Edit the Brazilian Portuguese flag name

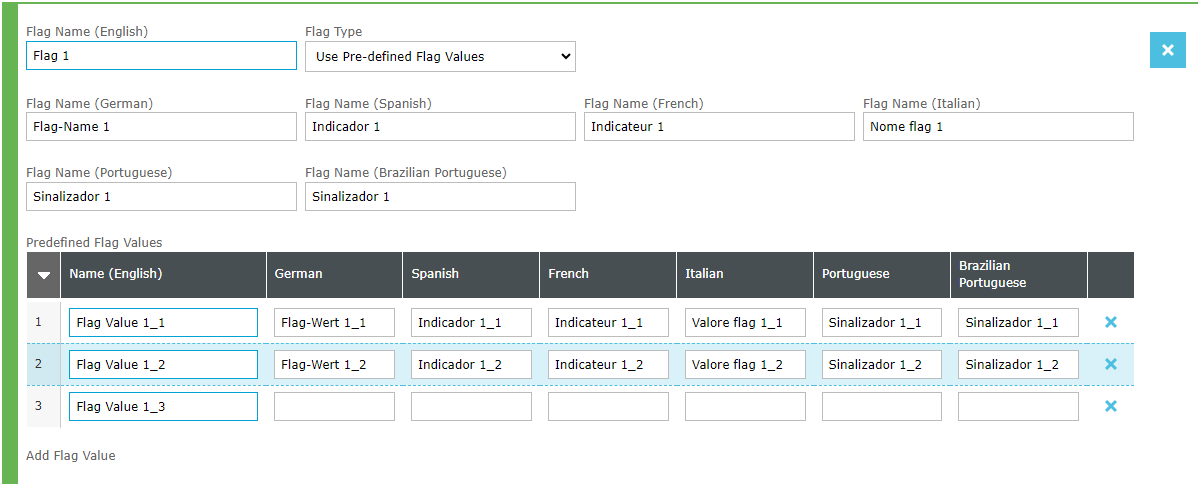tap(440, 197)
